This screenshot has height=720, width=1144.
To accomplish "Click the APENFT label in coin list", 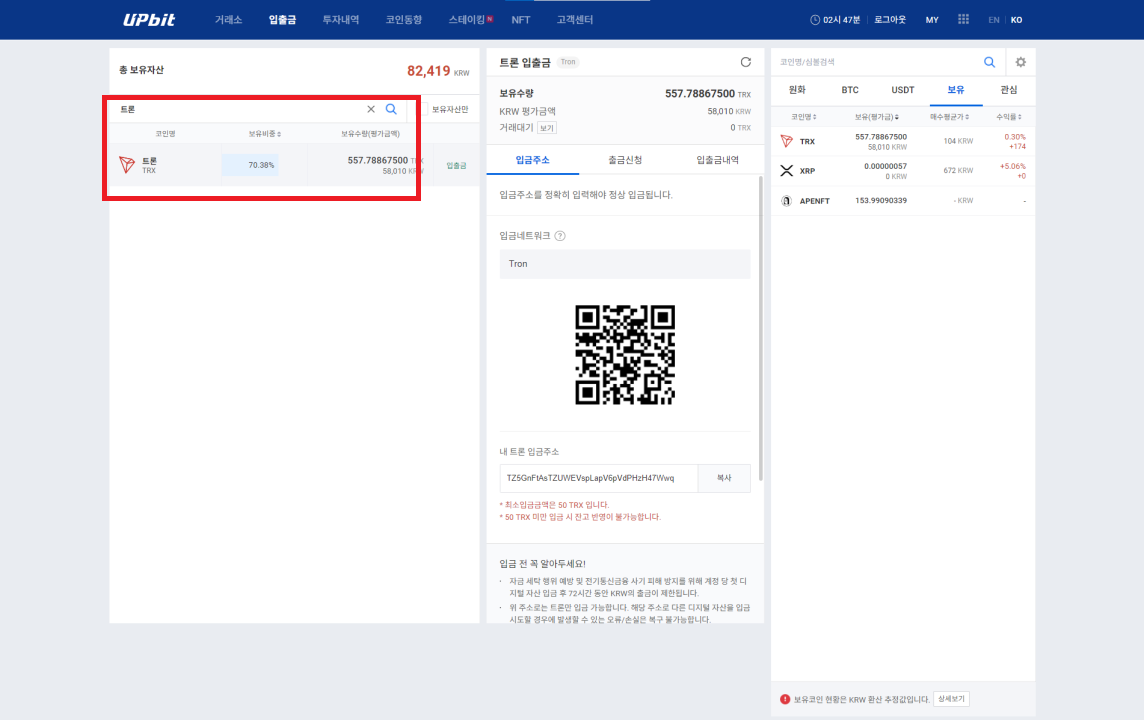I will click(814, 201).
